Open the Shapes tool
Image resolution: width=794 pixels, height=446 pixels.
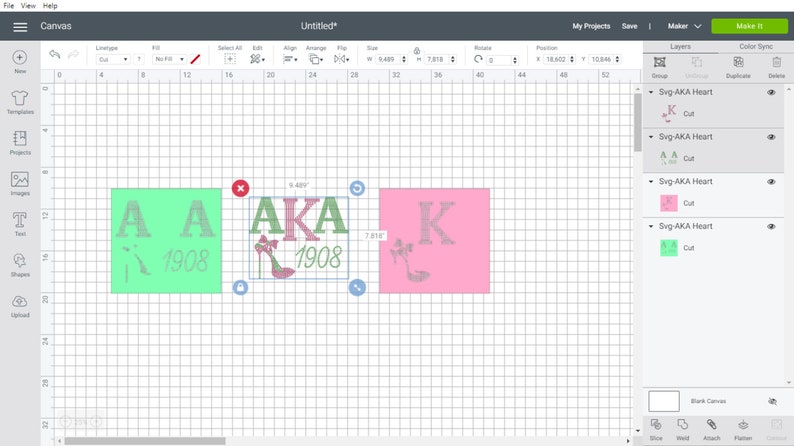click(x=20, y=264)
